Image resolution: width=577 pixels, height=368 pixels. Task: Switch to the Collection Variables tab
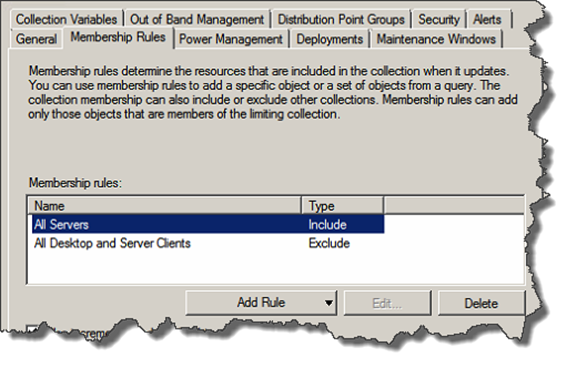pyautogui.click(x=66, y=19)
